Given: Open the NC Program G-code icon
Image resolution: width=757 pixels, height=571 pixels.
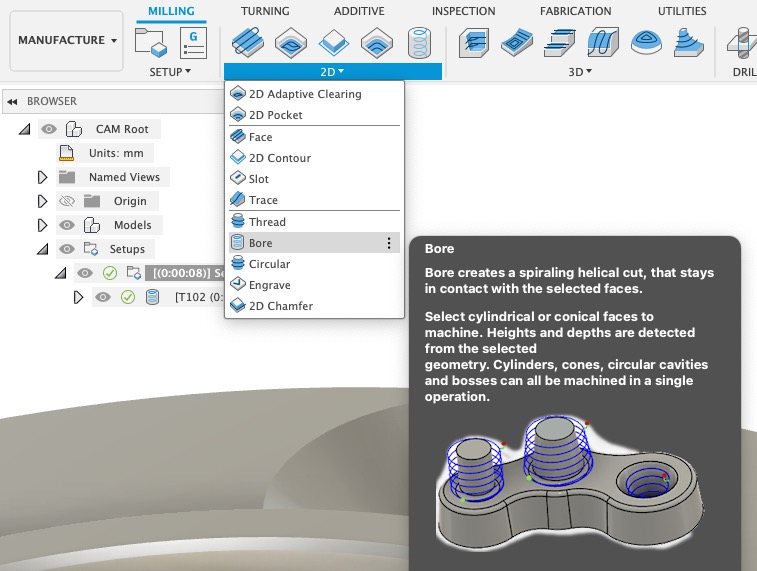Looking at the screenshot, I should (193, 42).
